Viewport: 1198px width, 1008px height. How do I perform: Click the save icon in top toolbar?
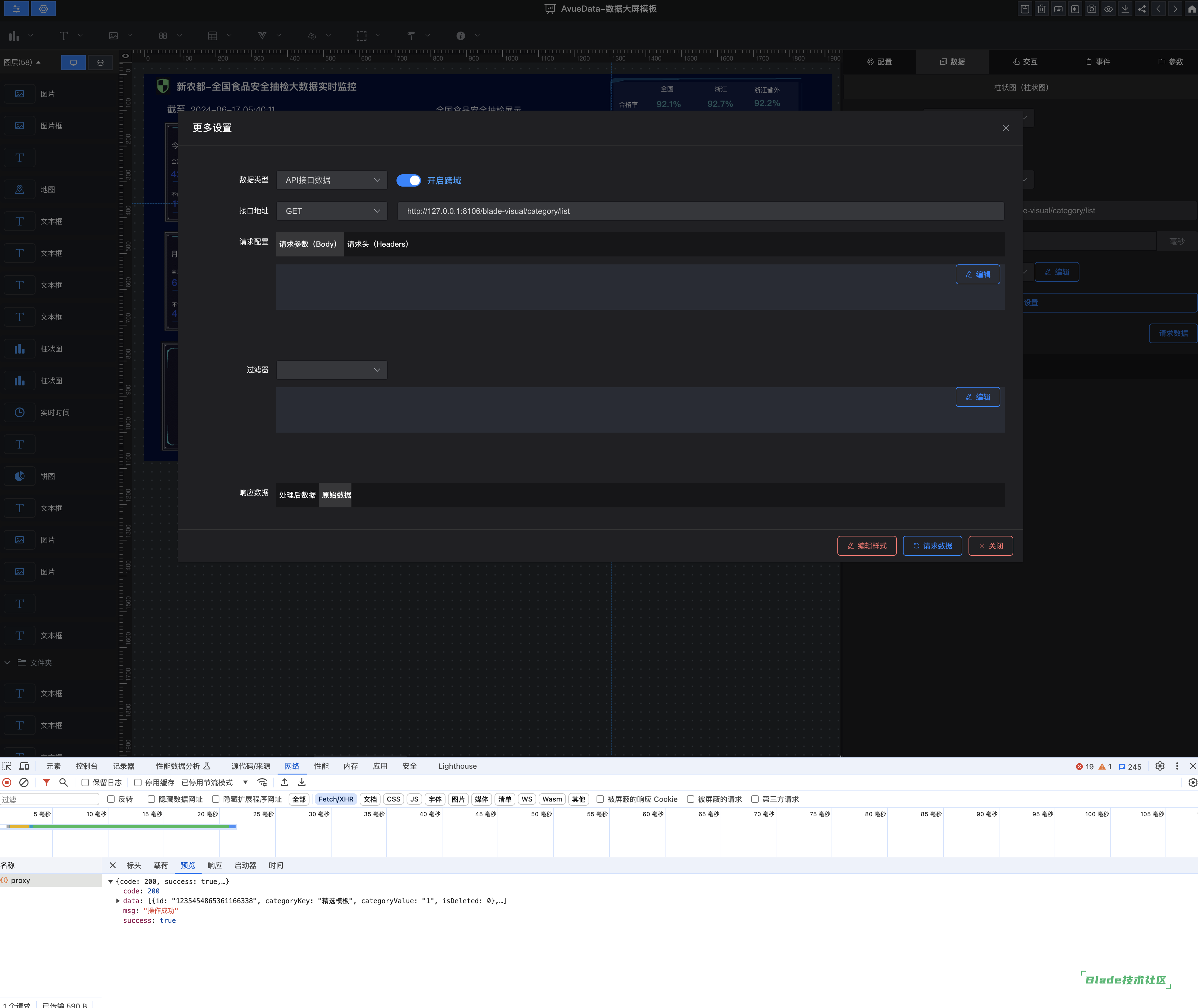[1025, 9]
